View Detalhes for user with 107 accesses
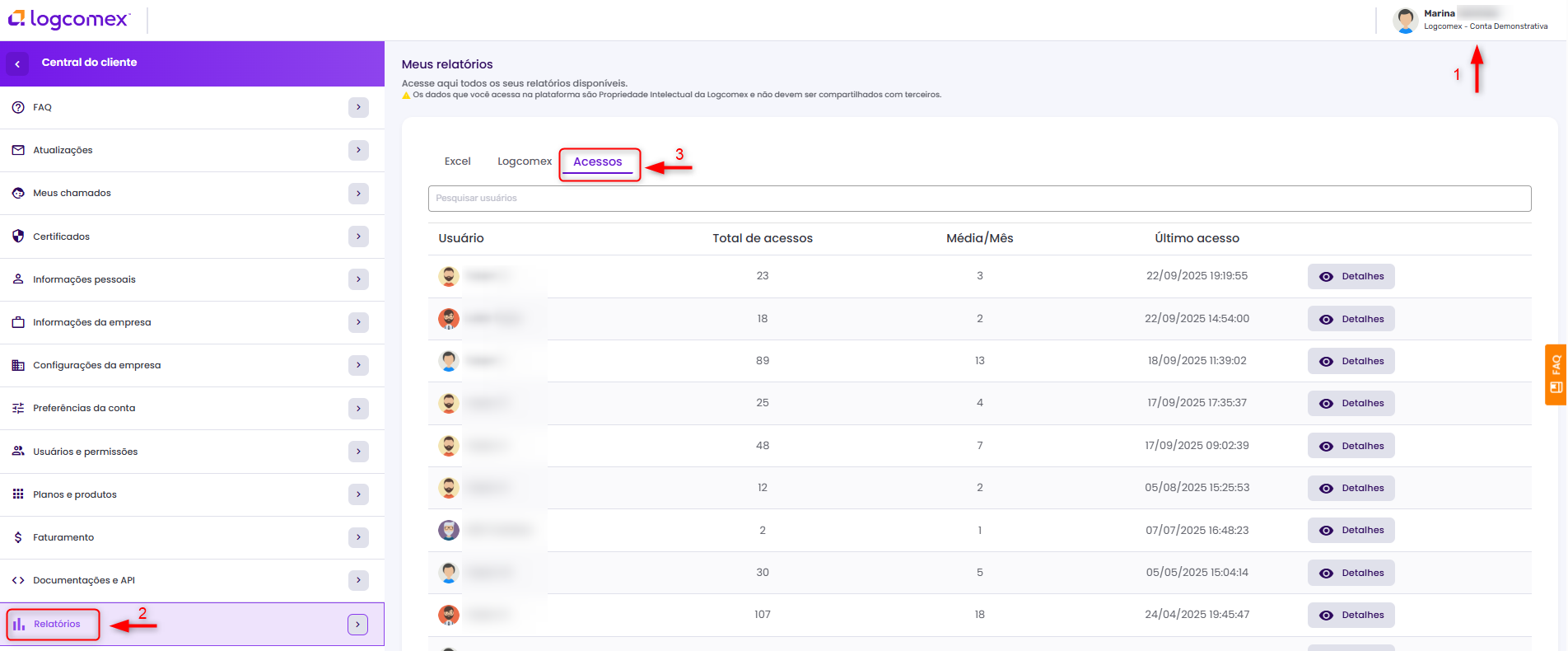The height and width of the screenshot is (651, 1568). coord(1351,616)
